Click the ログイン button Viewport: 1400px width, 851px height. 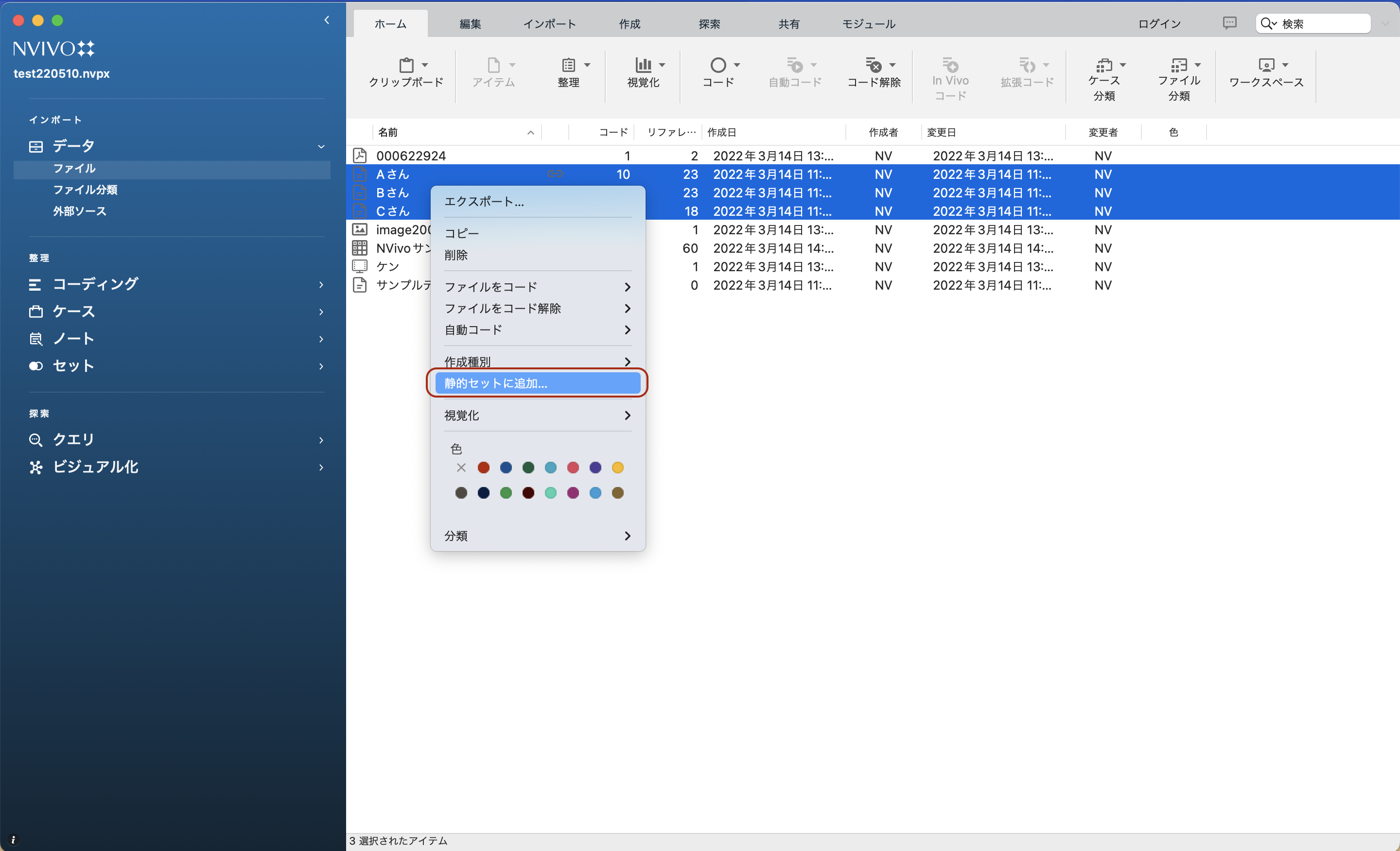tap(1159, 24)
